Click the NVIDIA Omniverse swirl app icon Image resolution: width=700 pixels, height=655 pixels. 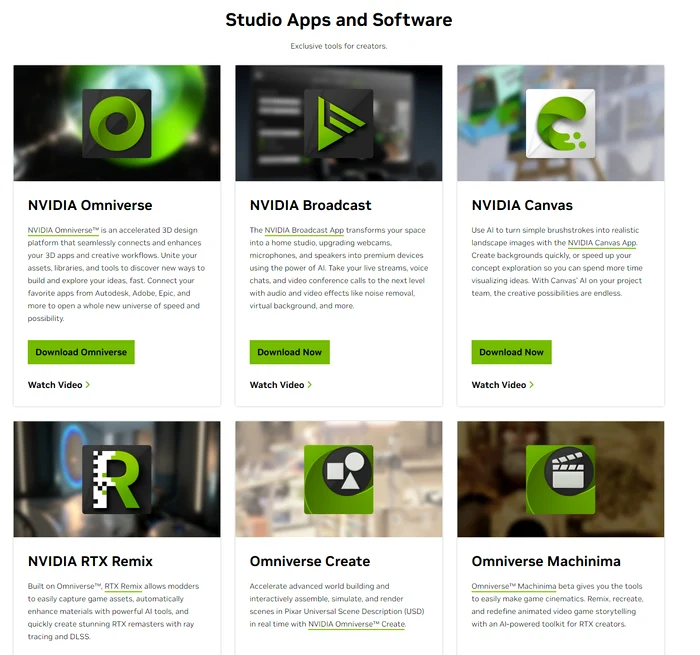coord(117,123)
